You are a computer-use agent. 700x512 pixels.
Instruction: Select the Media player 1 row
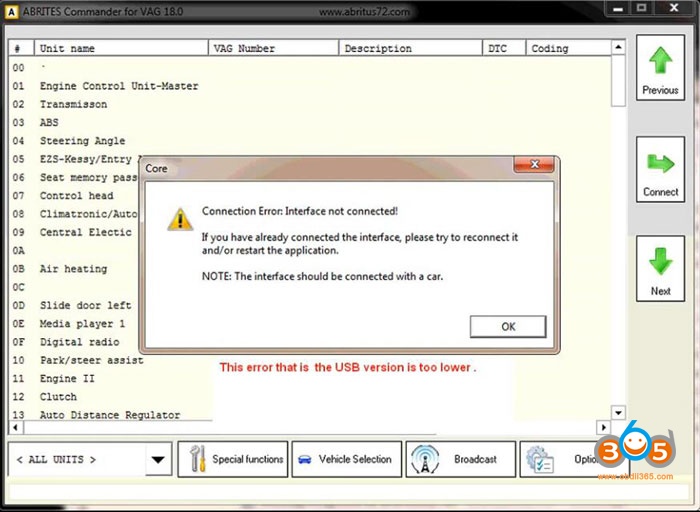tap(76, 324)
